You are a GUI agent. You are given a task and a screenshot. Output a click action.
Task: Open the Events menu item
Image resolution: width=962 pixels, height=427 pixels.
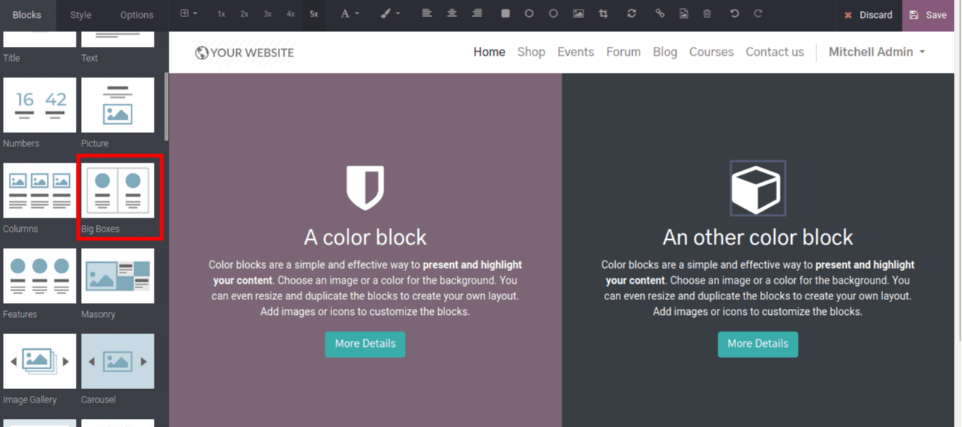coord(575,52)
